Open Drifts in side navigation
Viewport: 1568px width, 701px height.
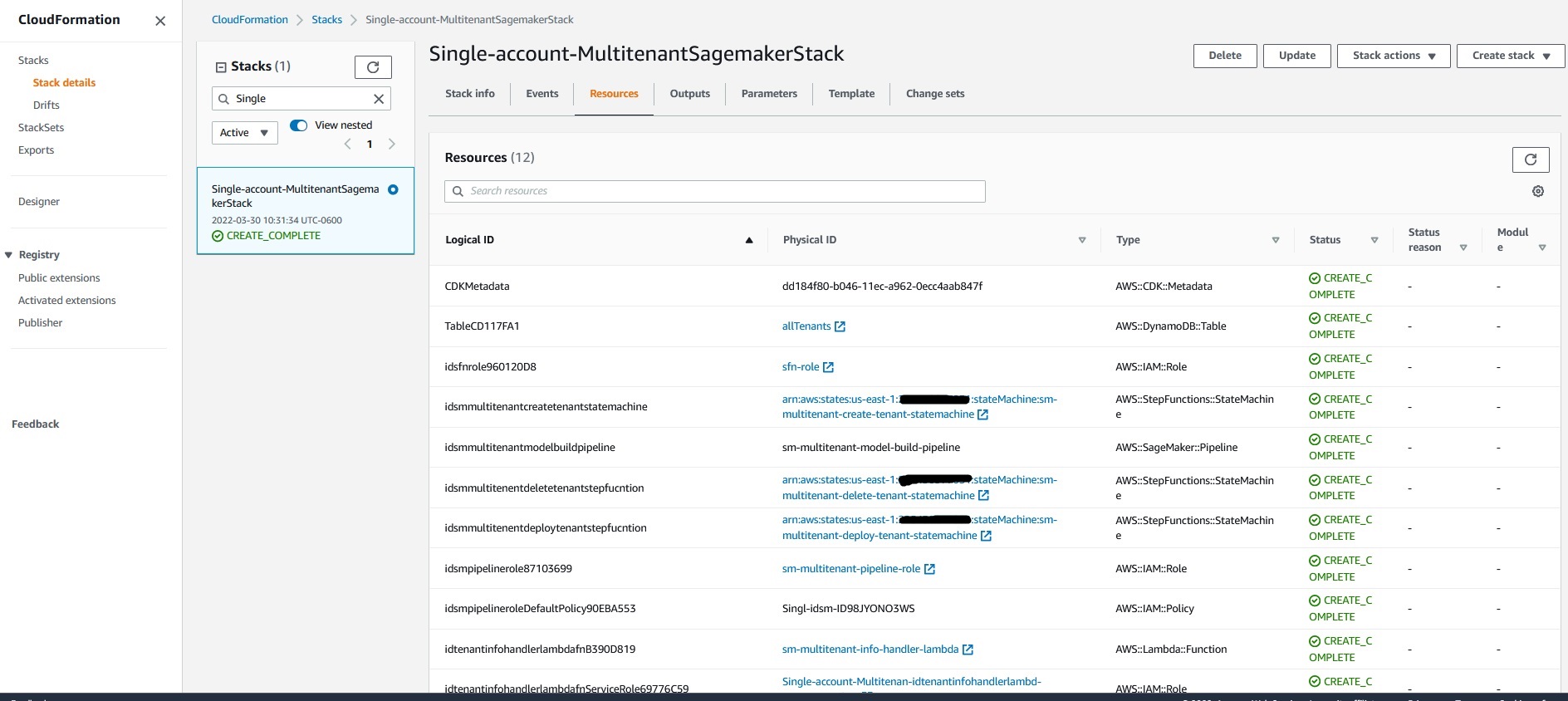coord(47,105)
